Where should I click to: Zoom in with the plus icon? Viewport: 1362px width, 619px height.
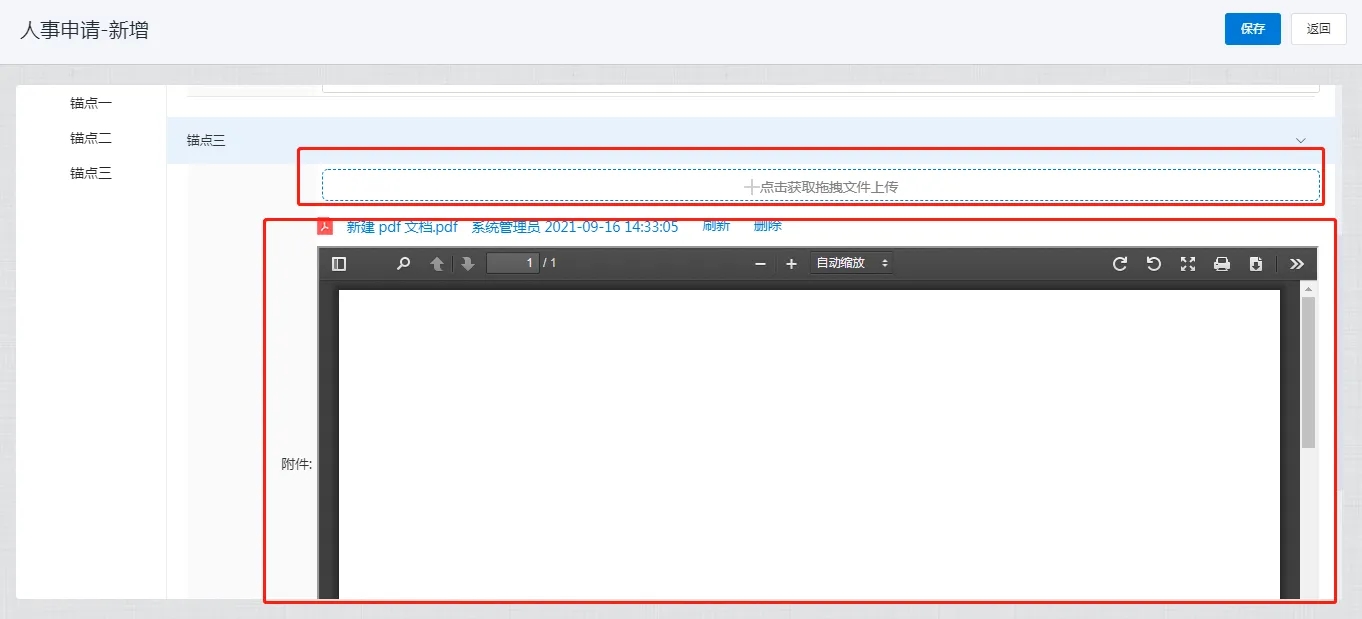click(x=791, y=264)
